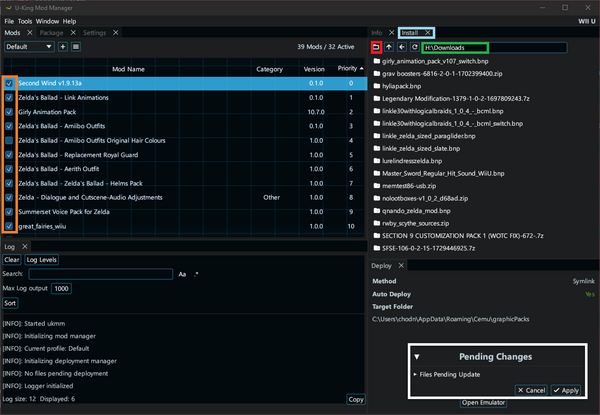This screenshot has height=415, width=600.
Task: Add a new profile with plus icon
Action: tap(63, 47)
